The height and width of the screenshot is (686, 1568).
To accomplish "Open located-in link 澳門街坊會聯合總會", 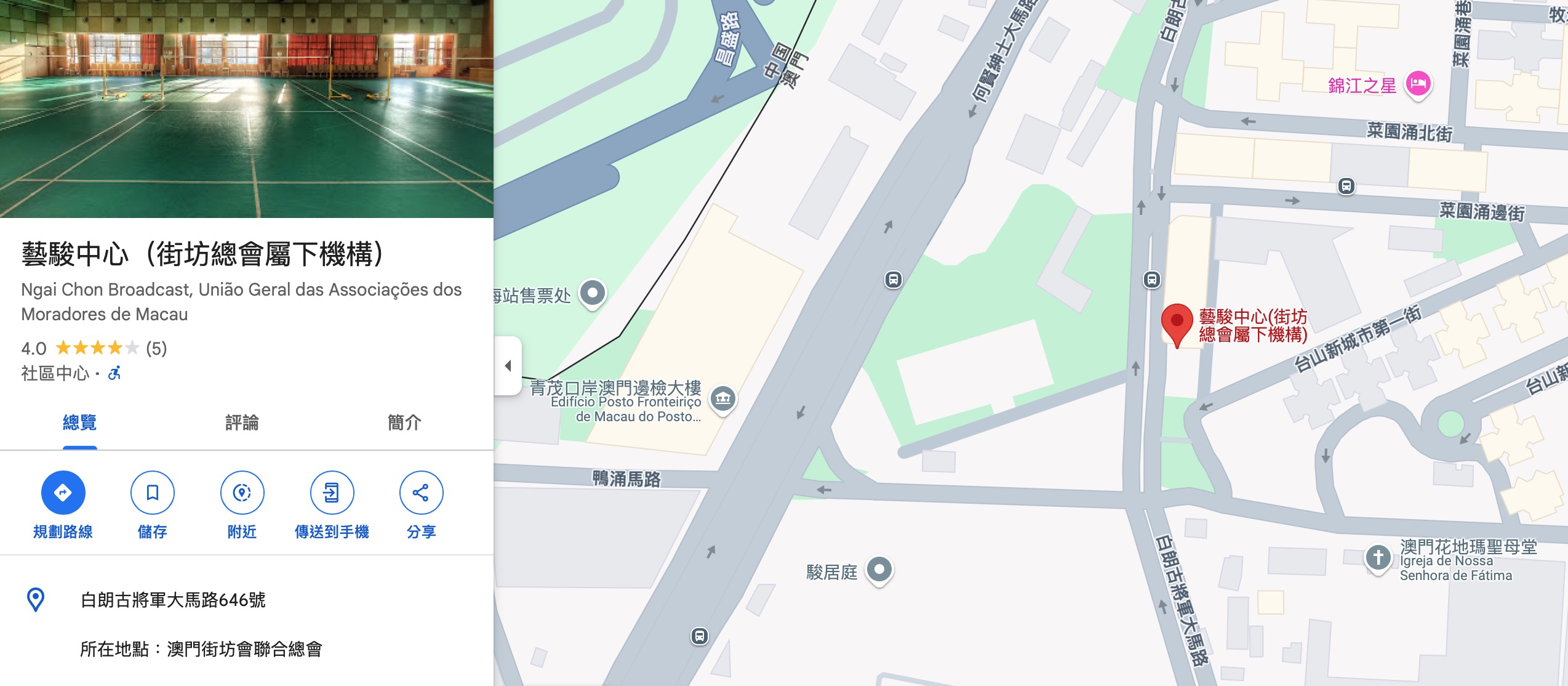I will coord(244,649).
